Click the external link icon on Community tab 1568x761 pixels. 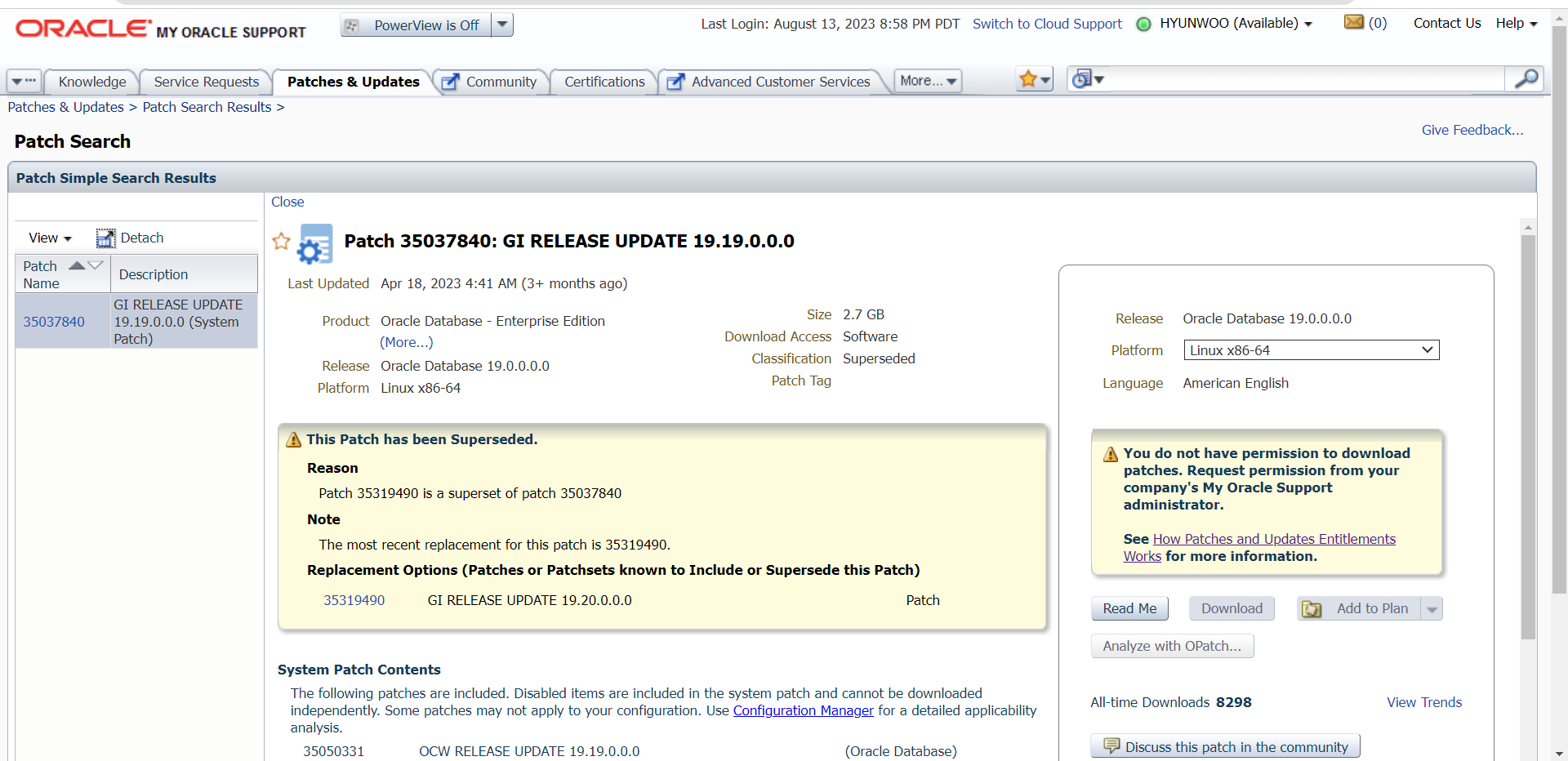(450, 82)
